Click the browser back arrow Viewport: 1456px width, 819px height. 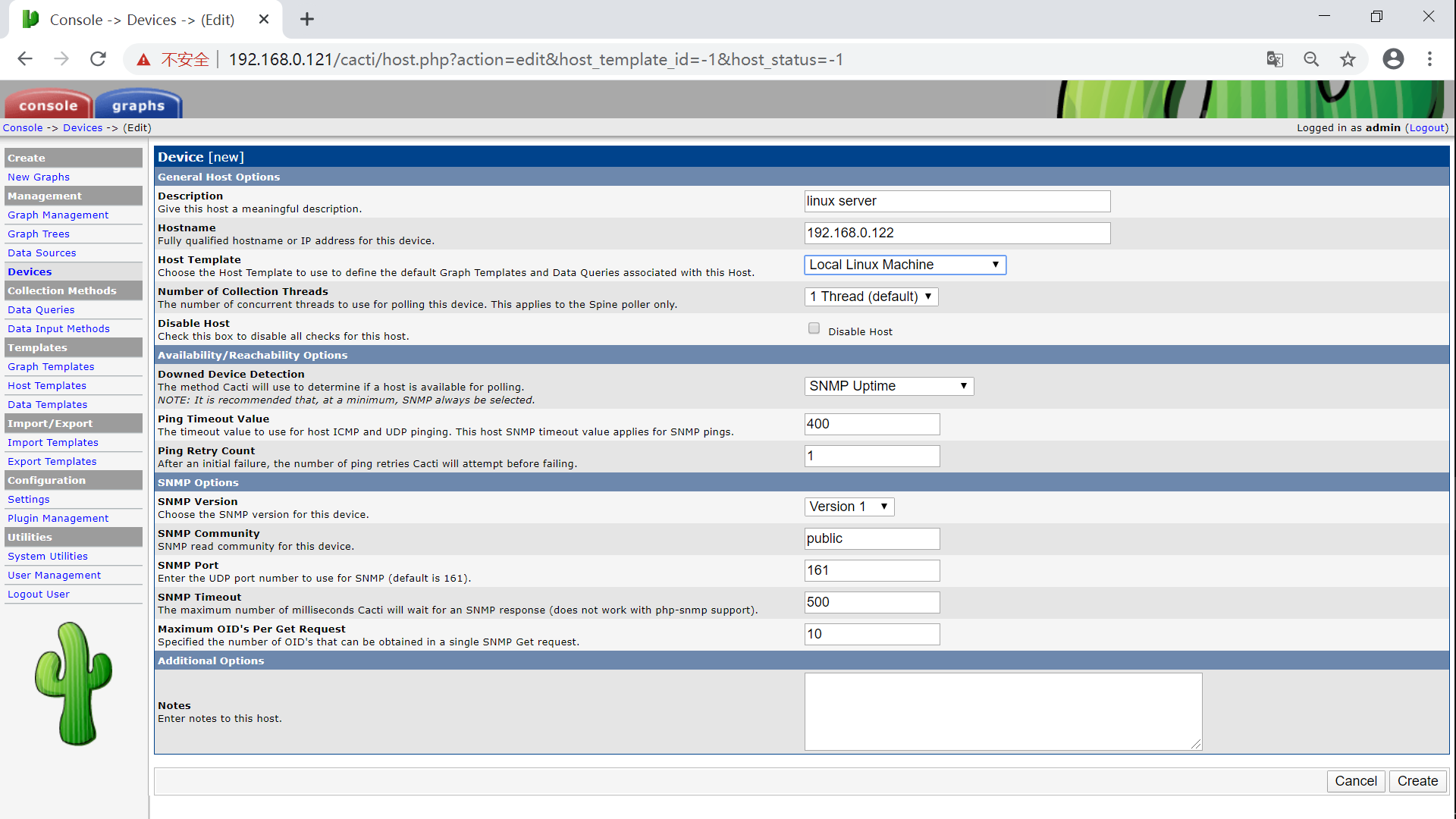25,59
